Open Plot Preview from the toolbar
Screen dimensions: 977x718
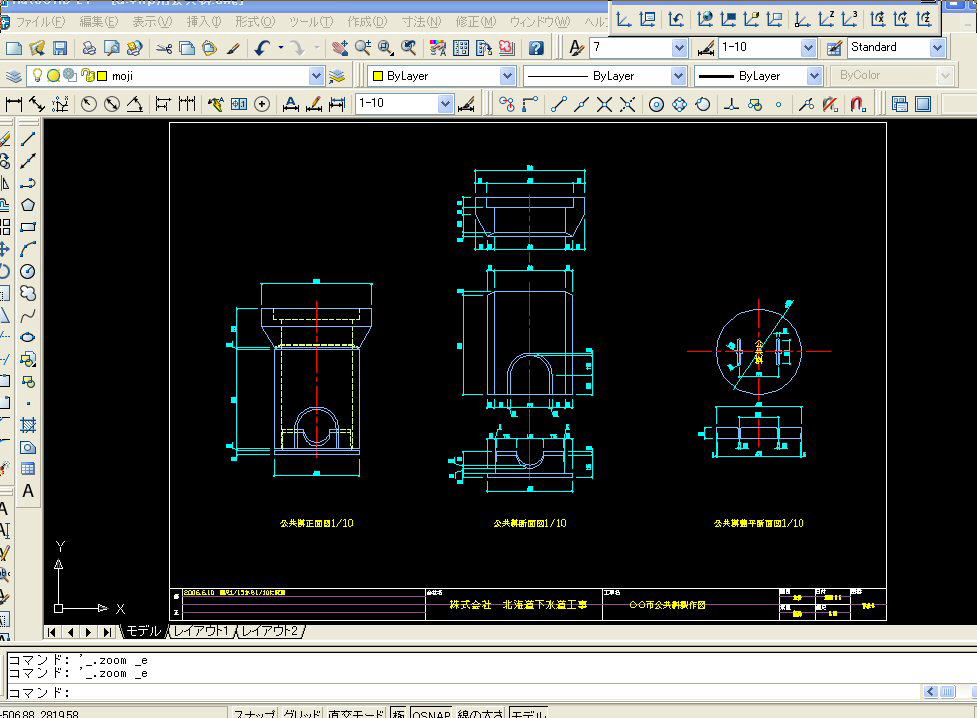112,48
